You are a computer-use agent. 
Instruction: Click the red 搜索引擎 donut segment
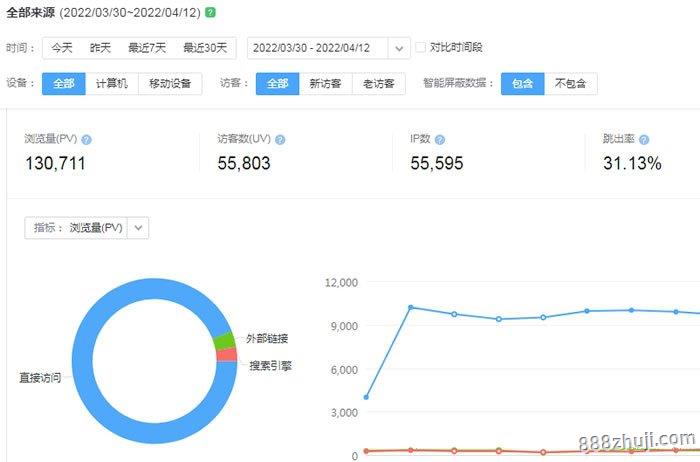click(227, 355)
